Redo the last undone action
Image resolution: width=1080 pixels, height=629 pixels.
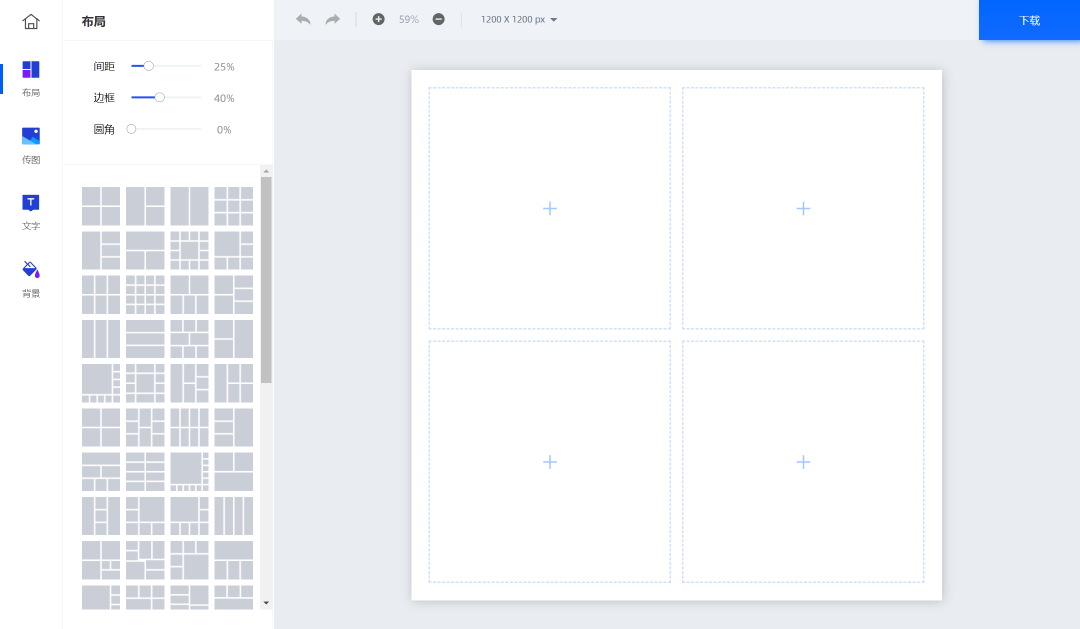[x=333, y=19]
